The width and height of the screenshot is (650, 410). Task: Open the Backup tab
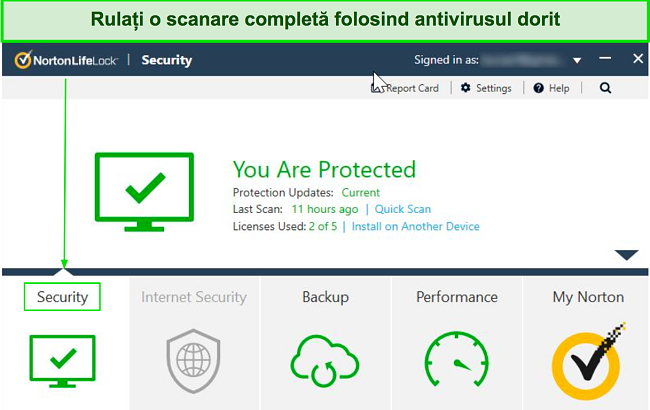(x=325, y=297)
